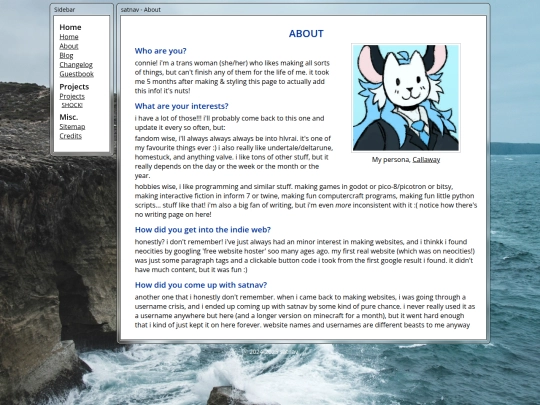Click the 'Sidebar' window title text
The width and height of the screenshot is (540, 405).
64,10
